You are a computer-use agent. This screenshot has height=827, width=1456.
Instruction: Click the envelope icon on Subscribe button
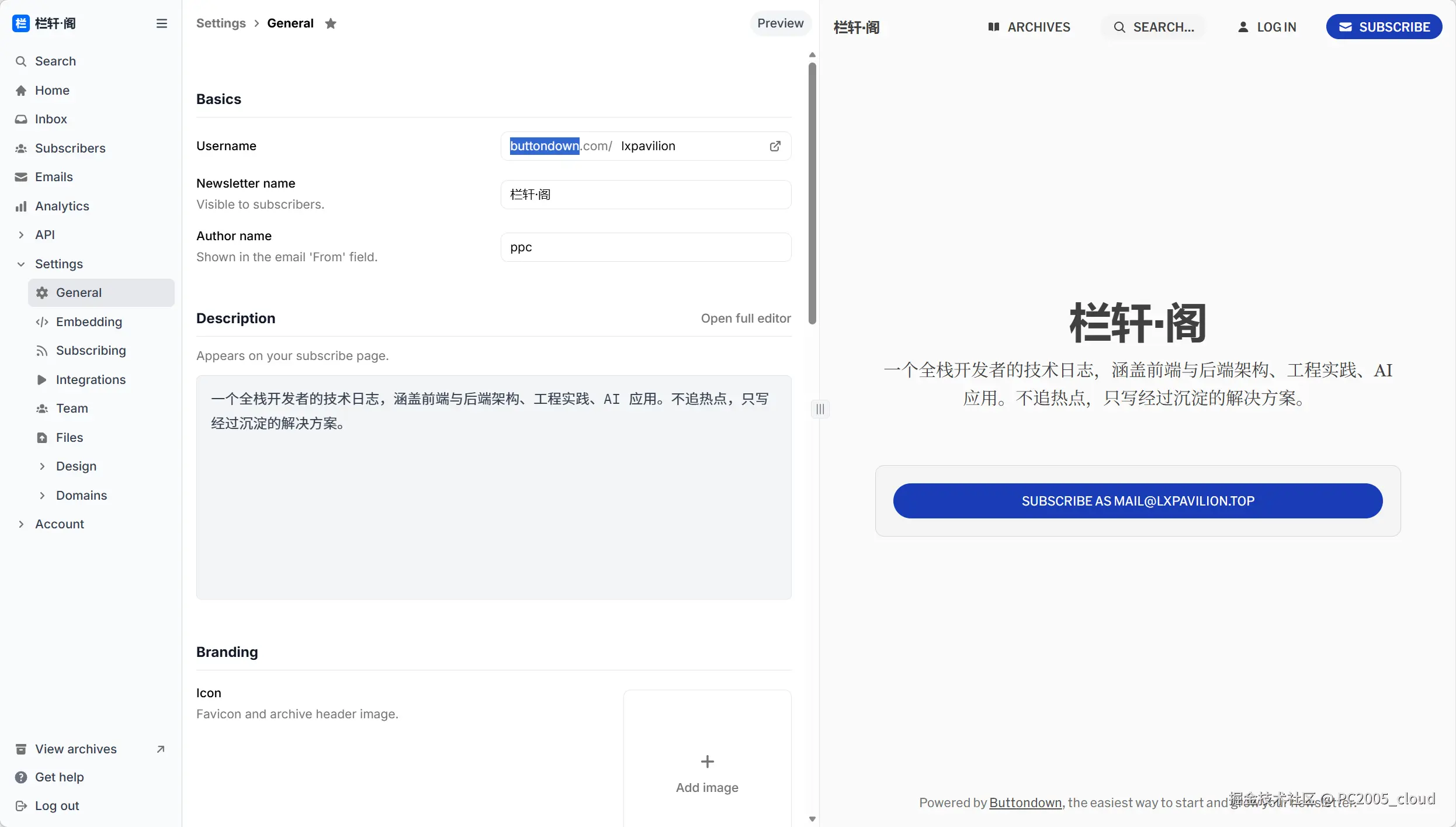[x=1346, y=27]
